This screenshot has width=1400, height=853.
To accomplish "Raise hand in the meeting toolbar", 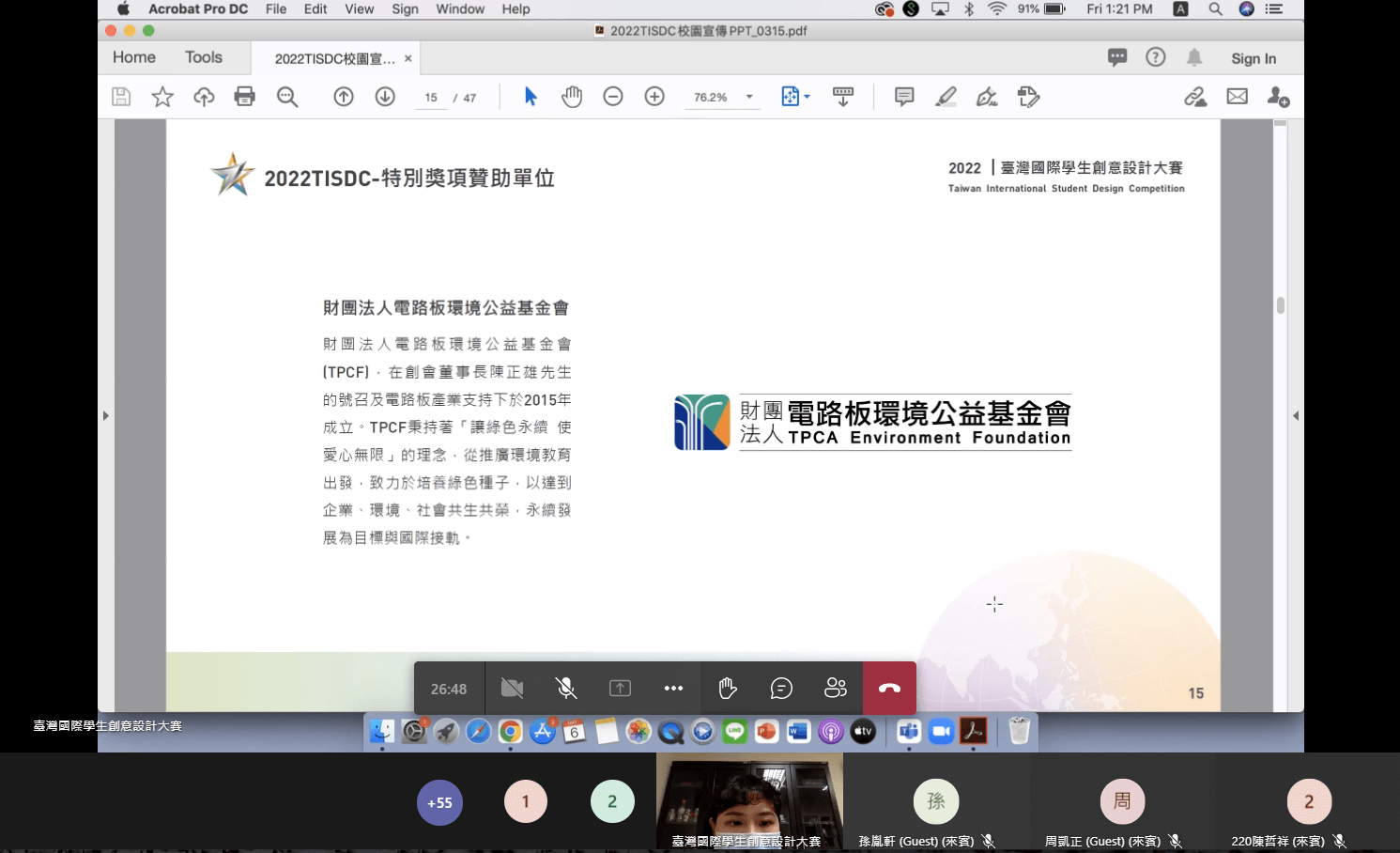I will tap(728, 689).
